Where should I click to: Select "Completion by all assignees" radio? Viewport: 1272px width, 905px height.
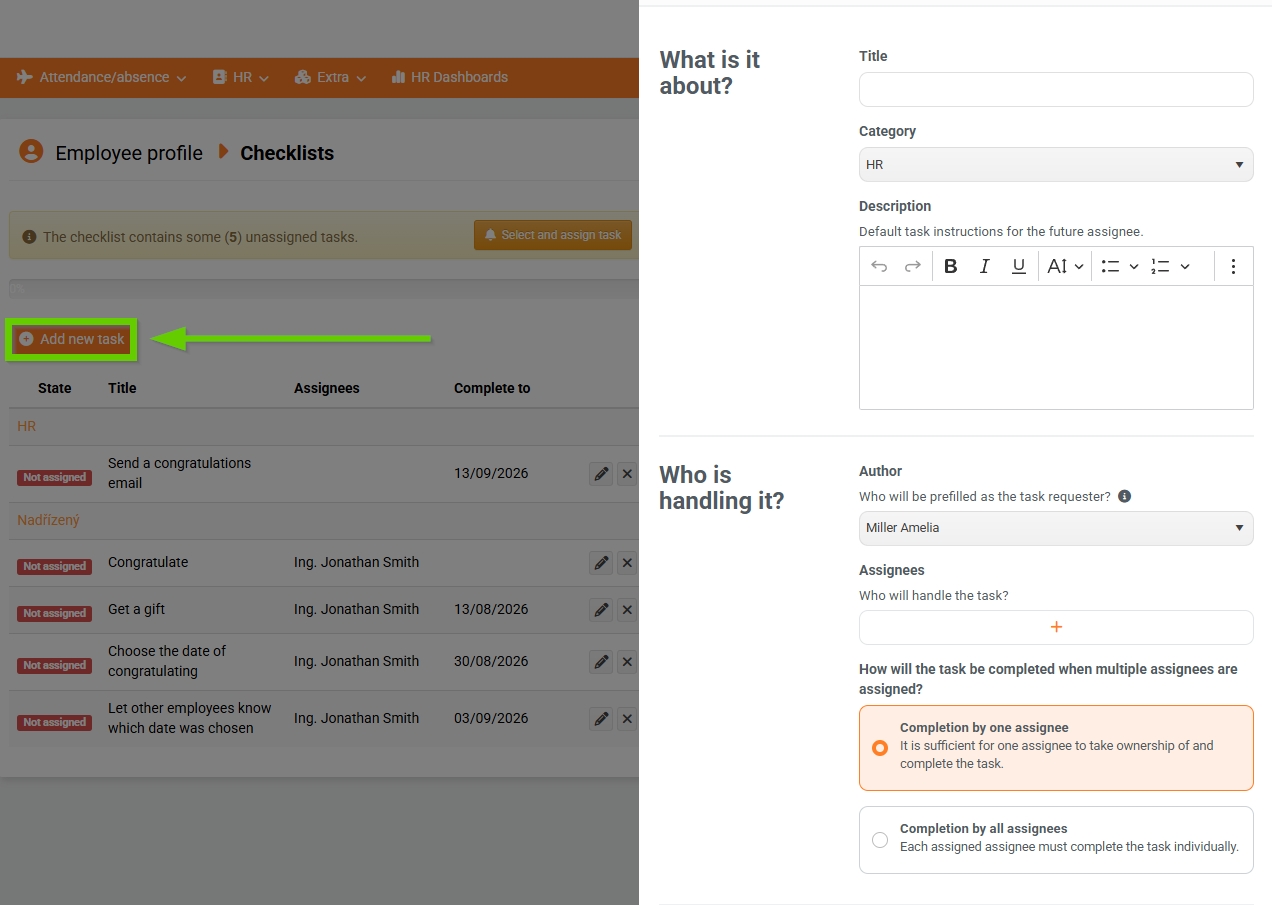coord(880,840)
